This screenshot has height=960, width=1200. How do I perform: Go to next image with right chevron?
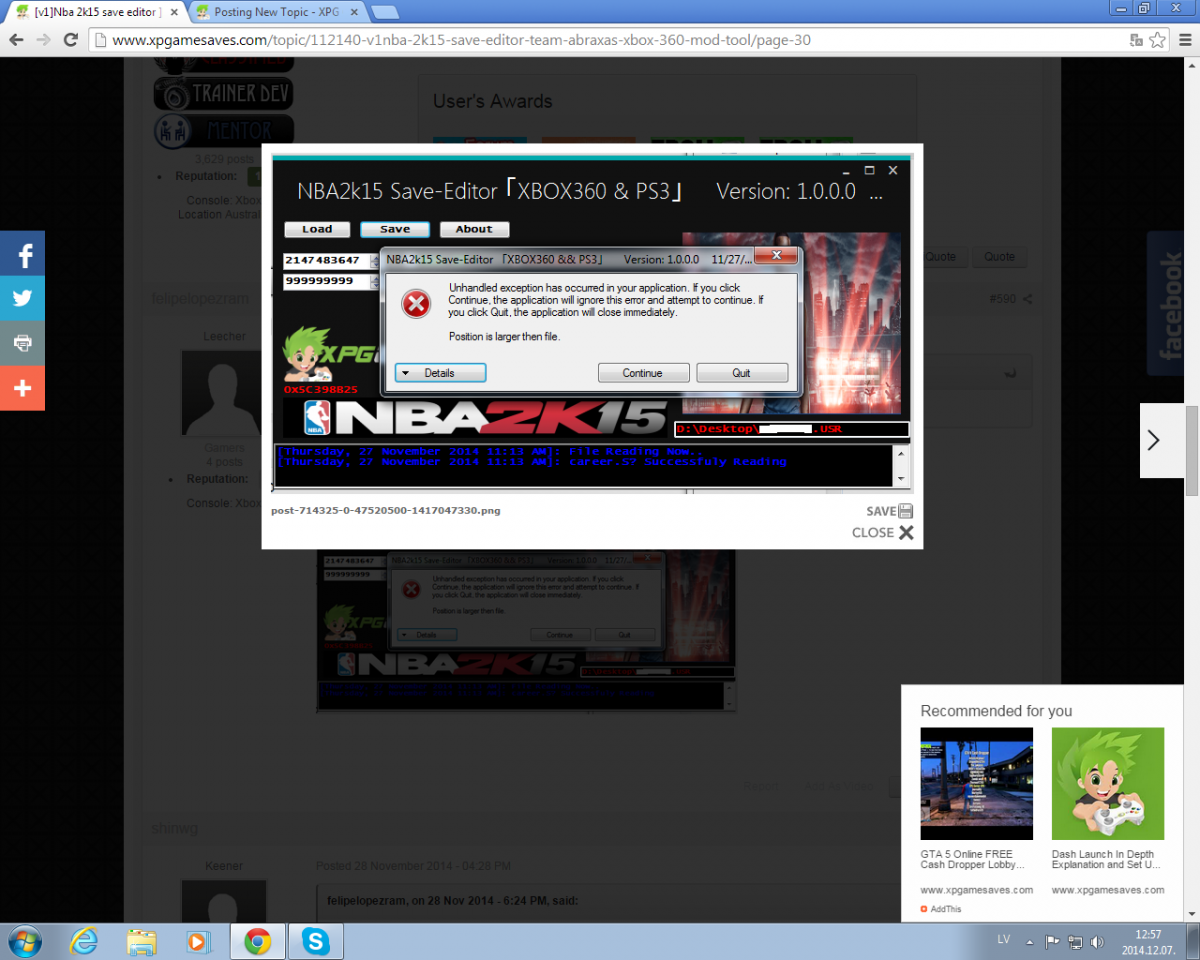click(1153, 440)
